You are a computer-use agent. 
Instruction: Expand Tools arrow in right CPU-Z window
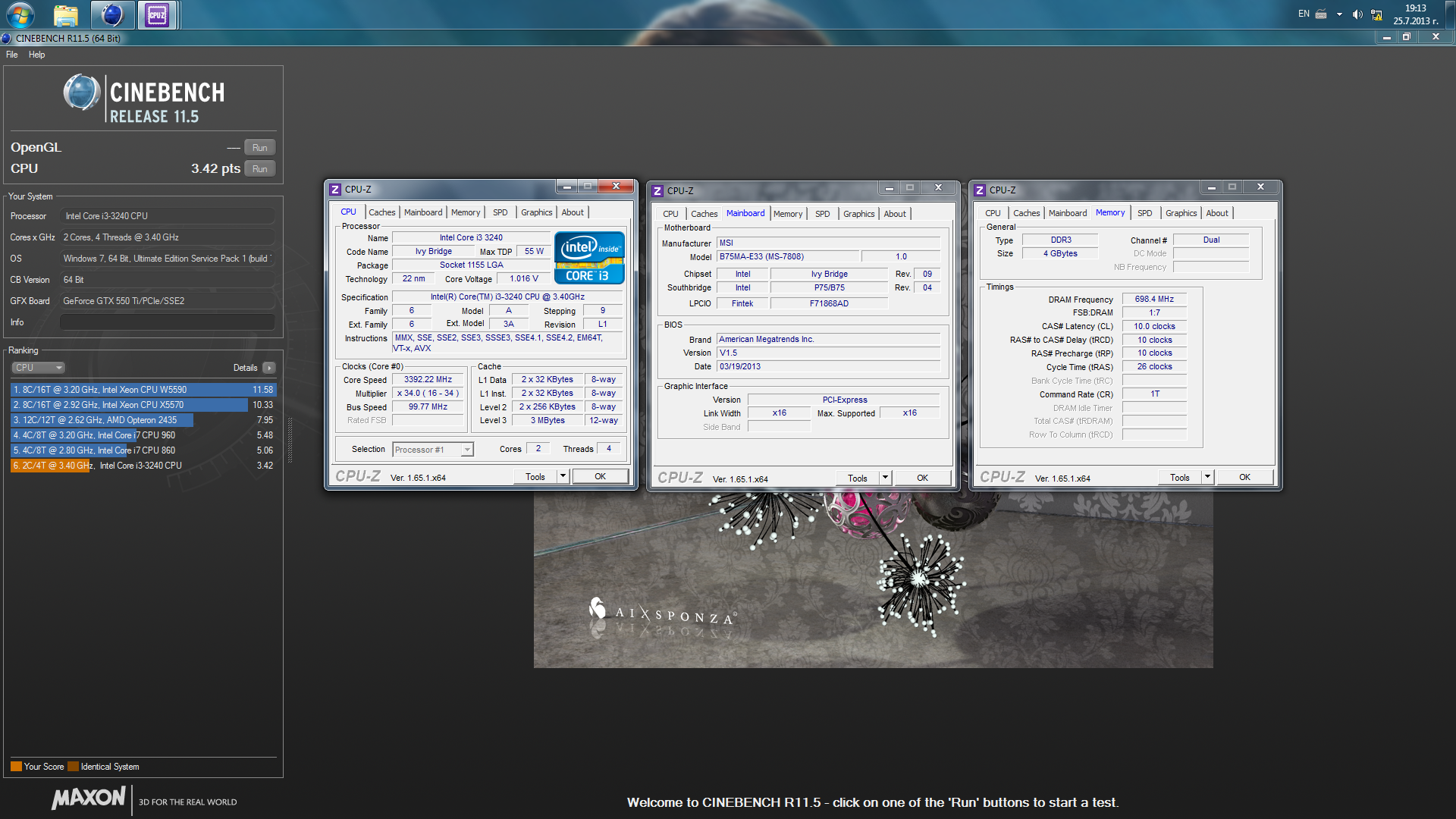pos(1207,478)
